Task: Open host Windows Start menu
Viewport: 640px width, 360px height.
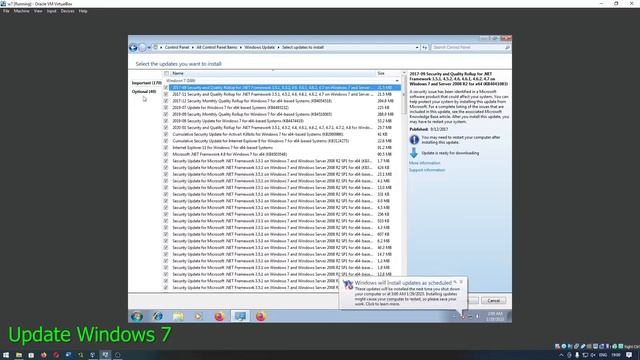Action: tap(6, 355)
